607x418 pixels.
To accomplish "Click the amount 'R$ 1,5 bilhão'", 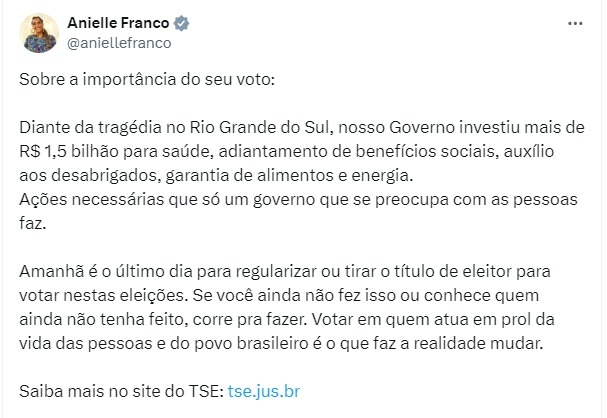I will (69, 151).
